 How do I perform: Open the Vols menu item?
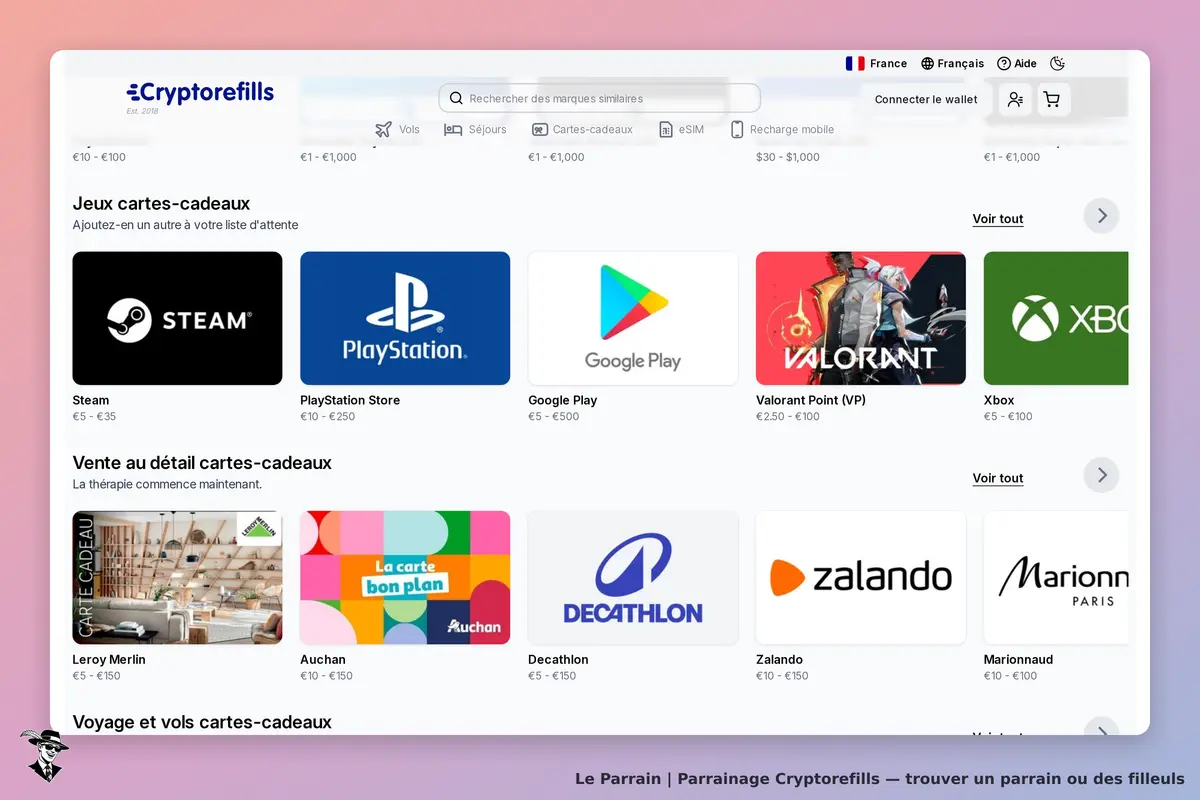pyautogui.click(x=397, y=129)
